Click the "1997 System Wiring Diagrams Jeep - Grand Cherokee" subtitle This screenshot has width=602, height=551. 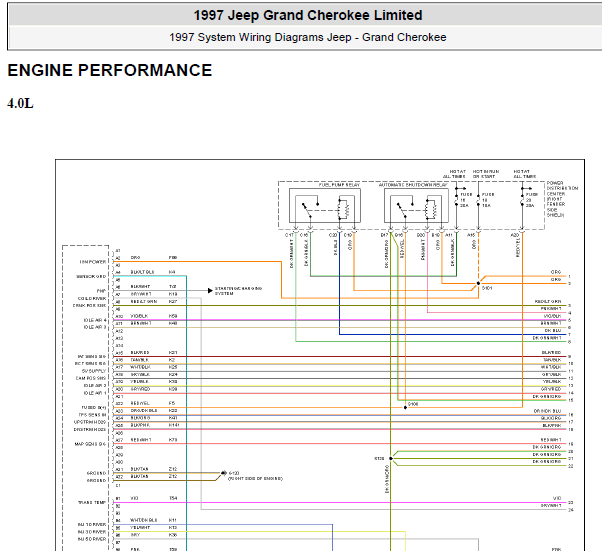(308, 37)
